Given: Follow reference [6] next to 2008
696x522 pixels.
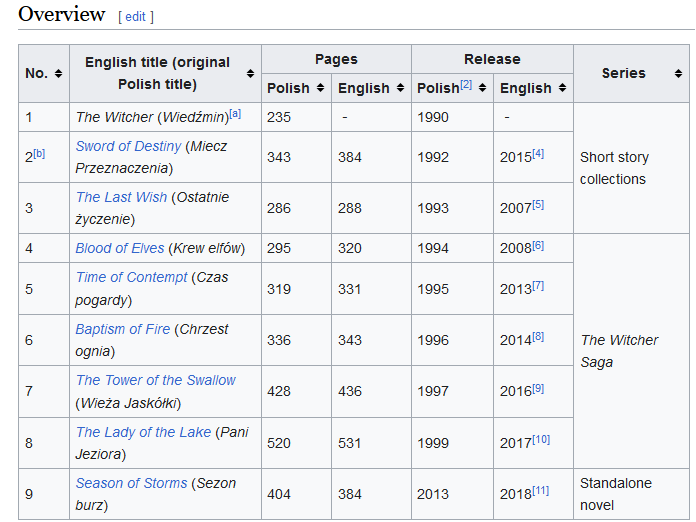Looking at the screenshot, I should (538, 245).
